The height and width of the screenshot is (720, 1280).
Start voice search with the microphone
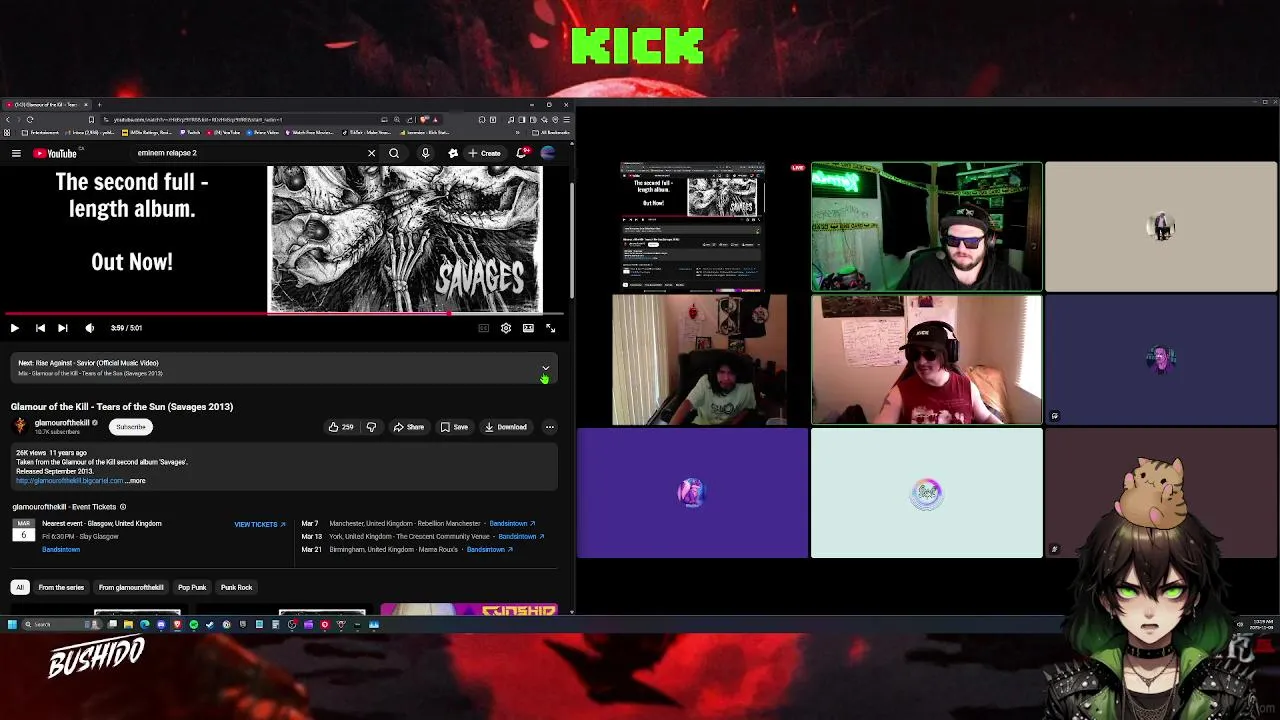(425, 153)
